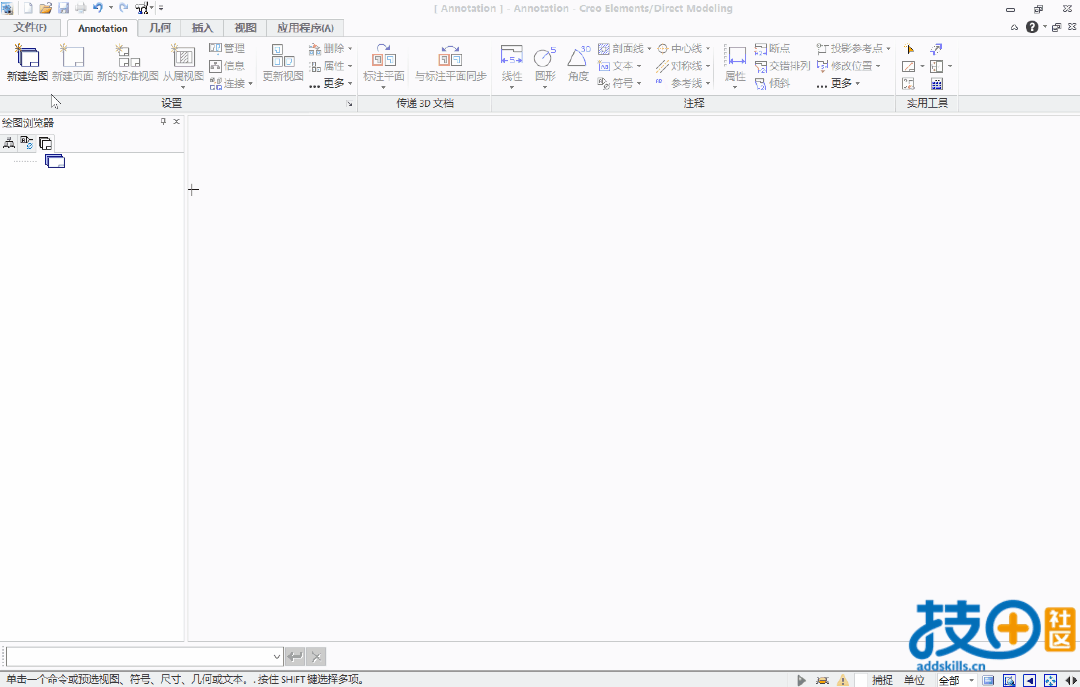The width and height of the screenshot is (1080, 687).
Task: Toggle second view-mode button in 绘图浏览器 toolbar
Action: [27, 143]
